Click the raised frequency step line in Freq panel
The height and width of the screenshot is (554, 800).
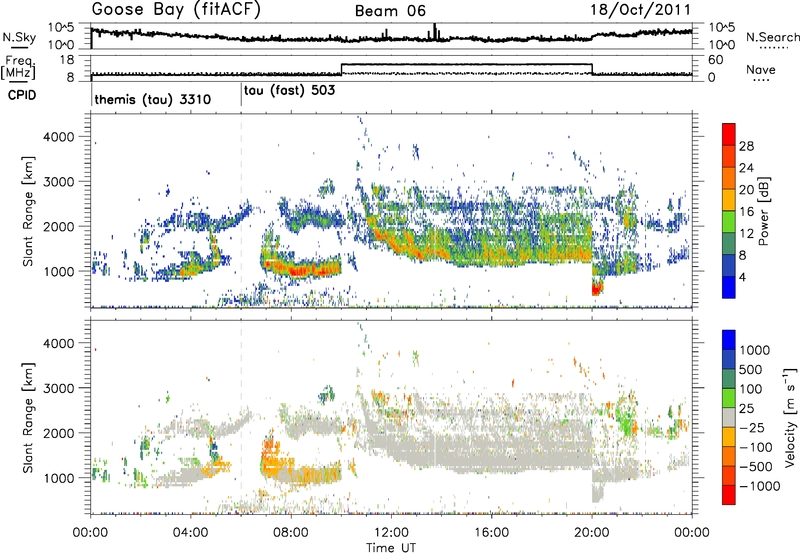click(466, 64)
